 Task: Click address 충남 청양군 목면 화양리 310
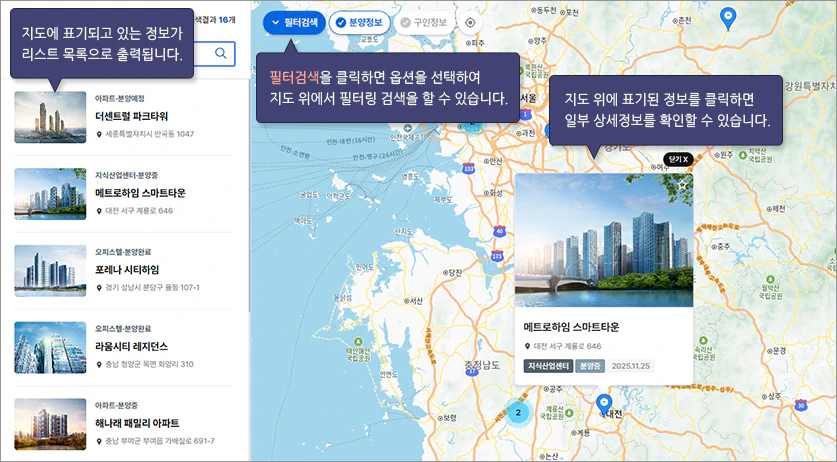149,365
